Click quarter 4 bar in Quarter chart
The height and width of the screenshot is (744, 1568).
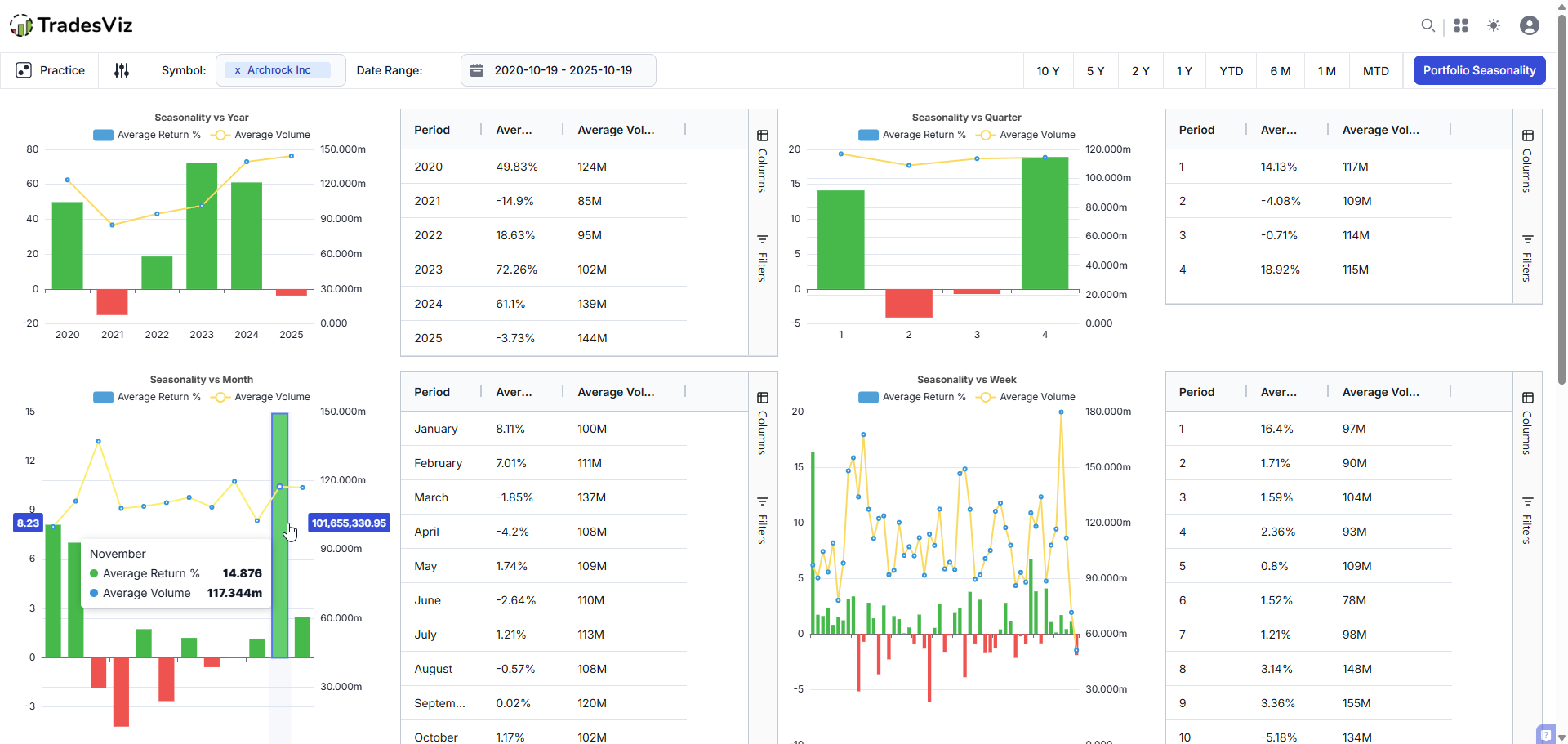point(1045,223)
